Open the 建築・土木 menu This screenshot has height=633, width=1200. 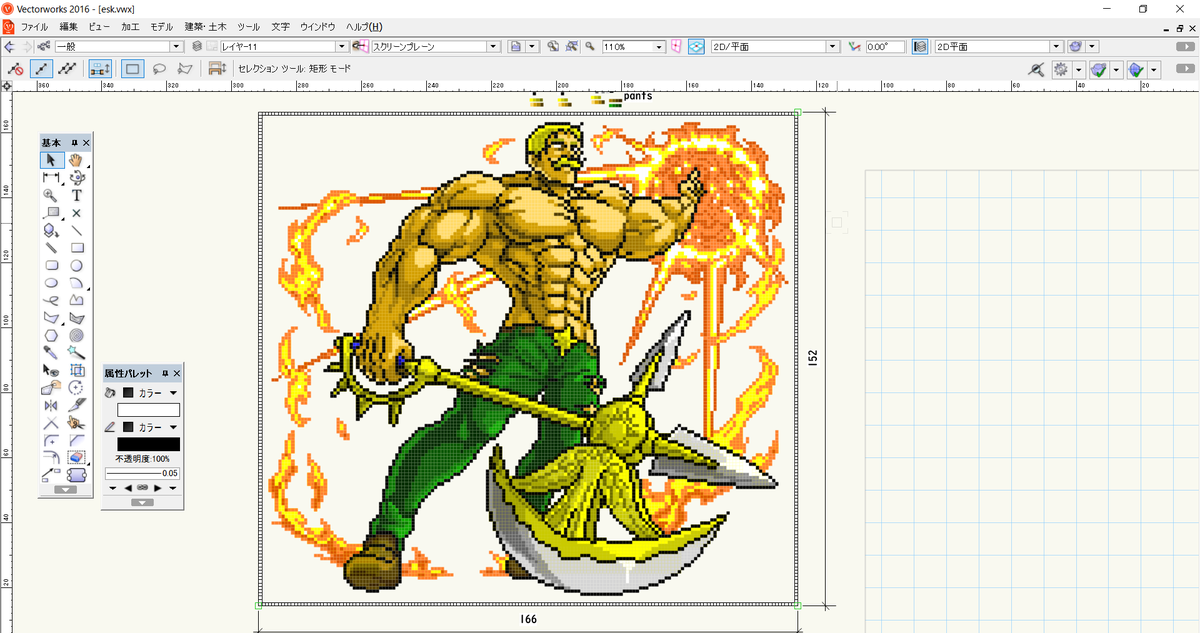pos(205,26)
